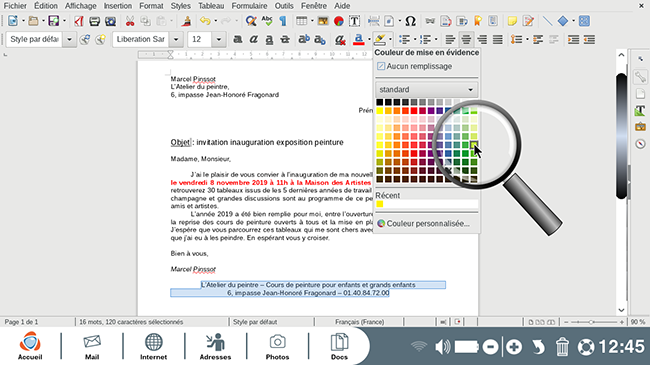The height and width of the screenshot is (365, 650).
Task: Go to Accueil in the bottom bar
Action: 30,346
